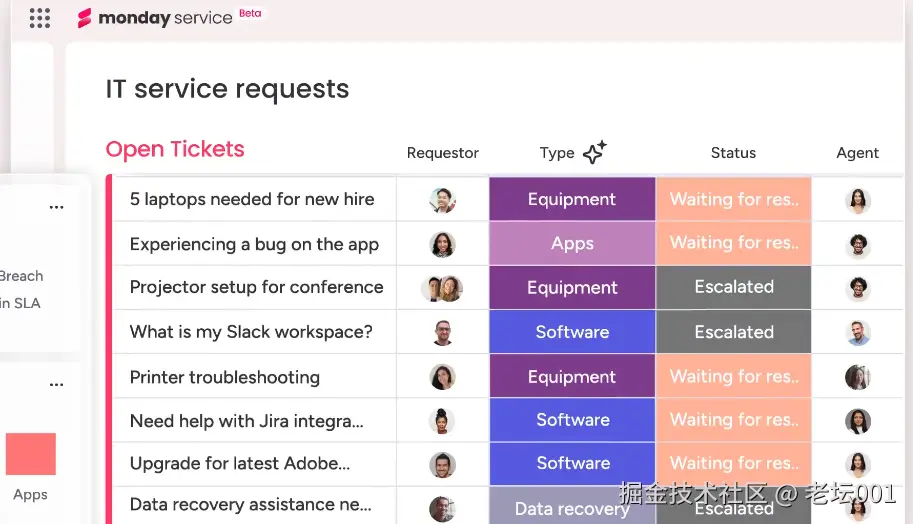This screenshot has height=524, width=913.
Task: Change Status of Projector setup from Escalated
Action: (734, 287)
